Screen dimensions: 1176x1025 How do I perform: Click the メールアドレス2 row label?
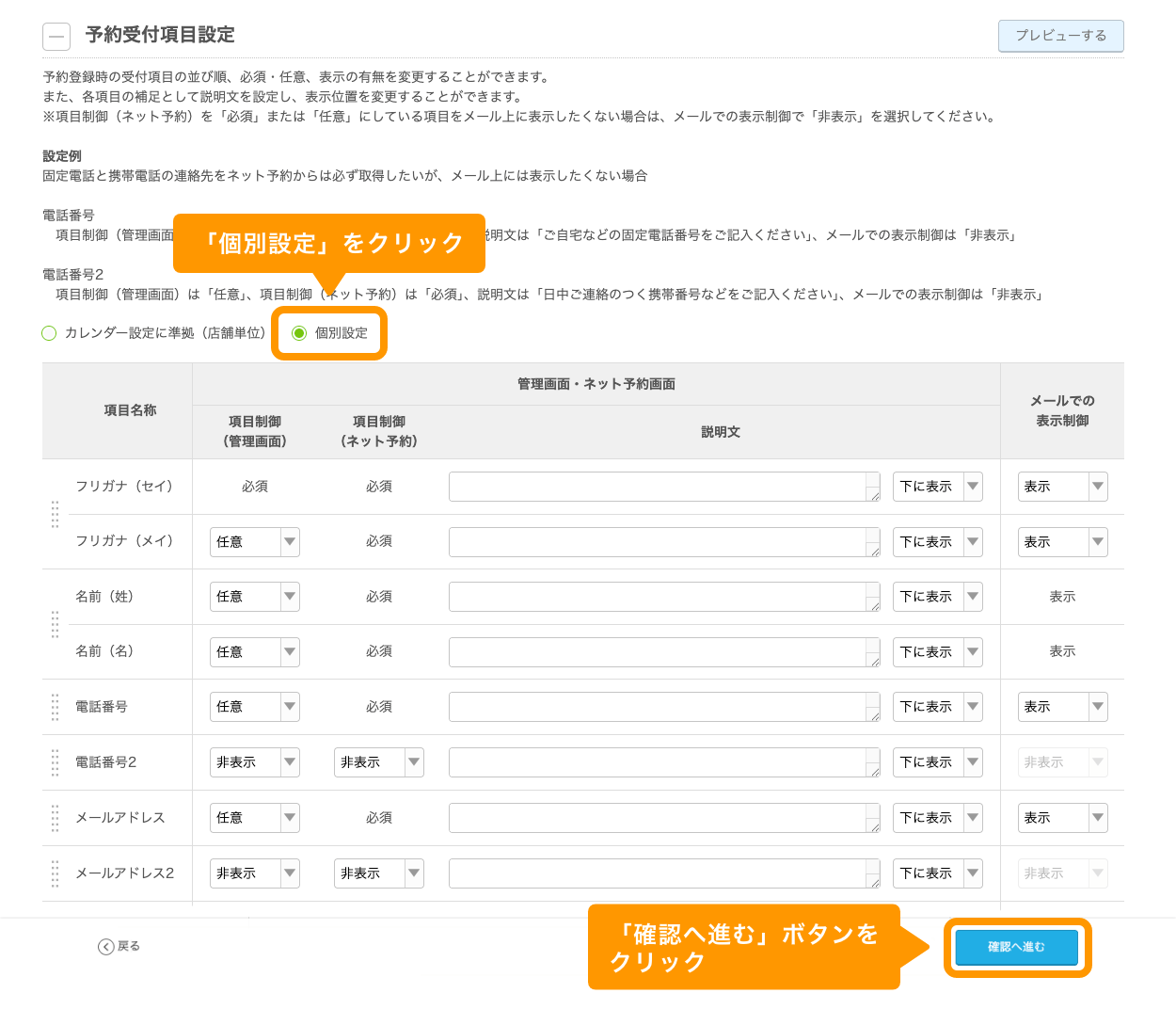pos(125,873)
